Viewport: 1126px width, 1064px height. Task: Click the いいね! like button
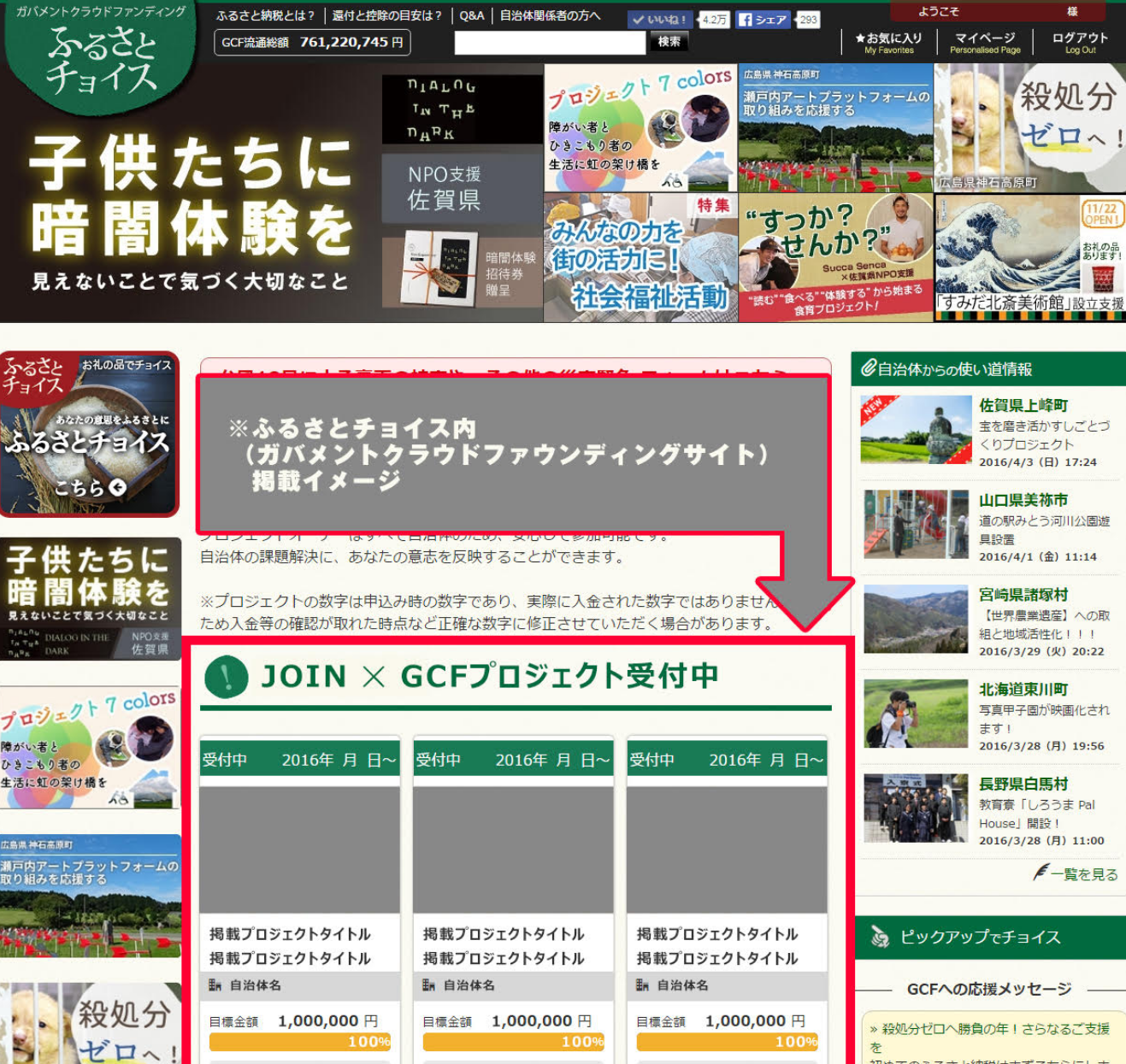(x=661, y=20)
